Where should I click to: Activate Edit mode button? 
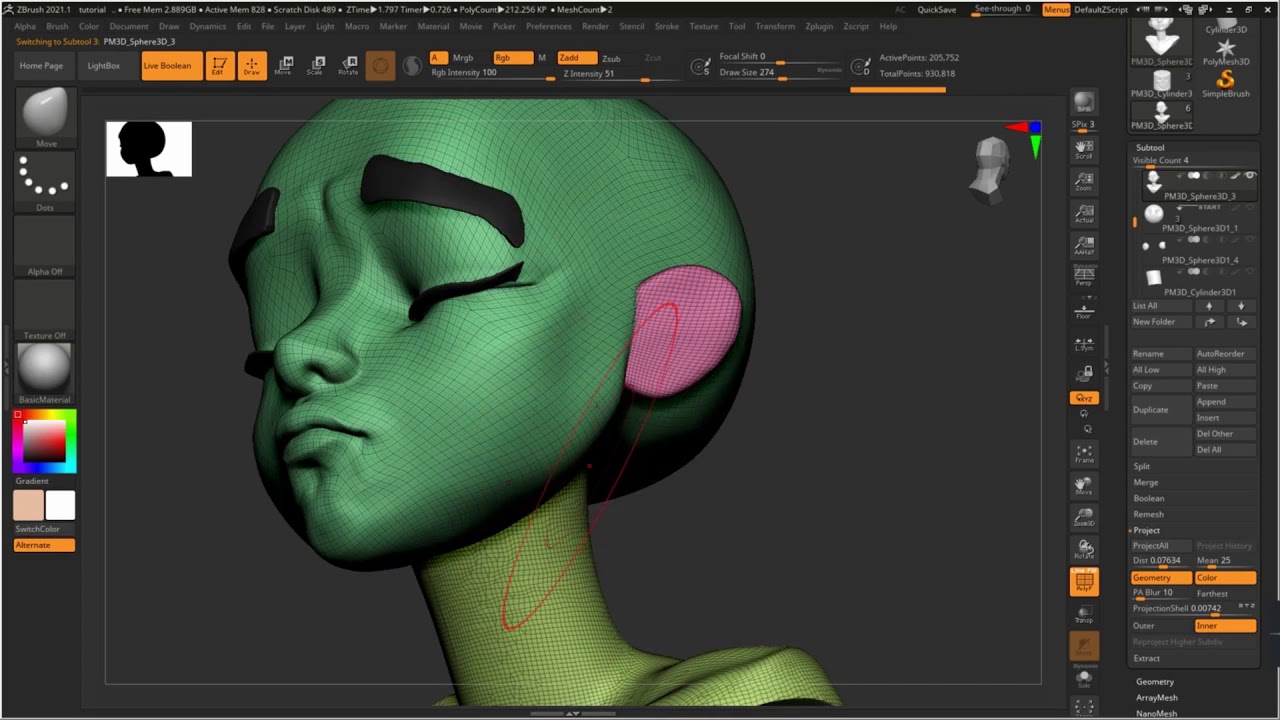(x=220, y=66)
